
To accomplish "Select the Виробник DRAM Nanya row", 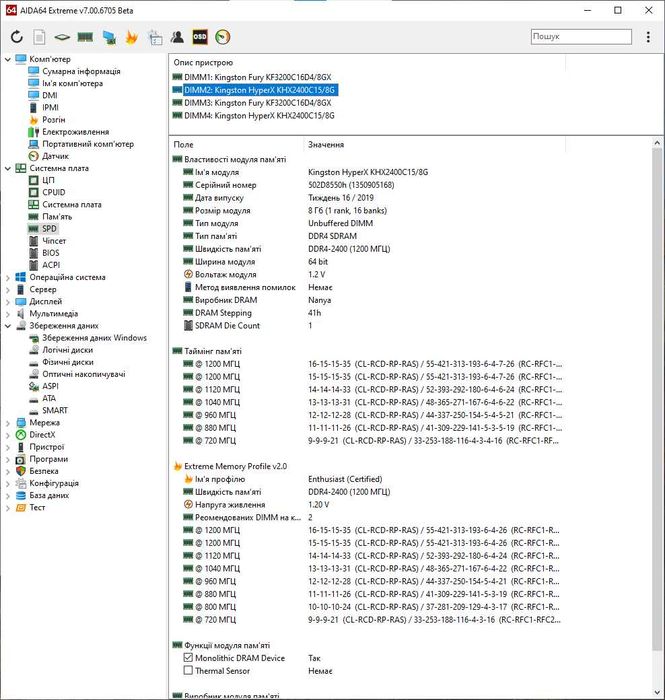I will coord(367,300).
